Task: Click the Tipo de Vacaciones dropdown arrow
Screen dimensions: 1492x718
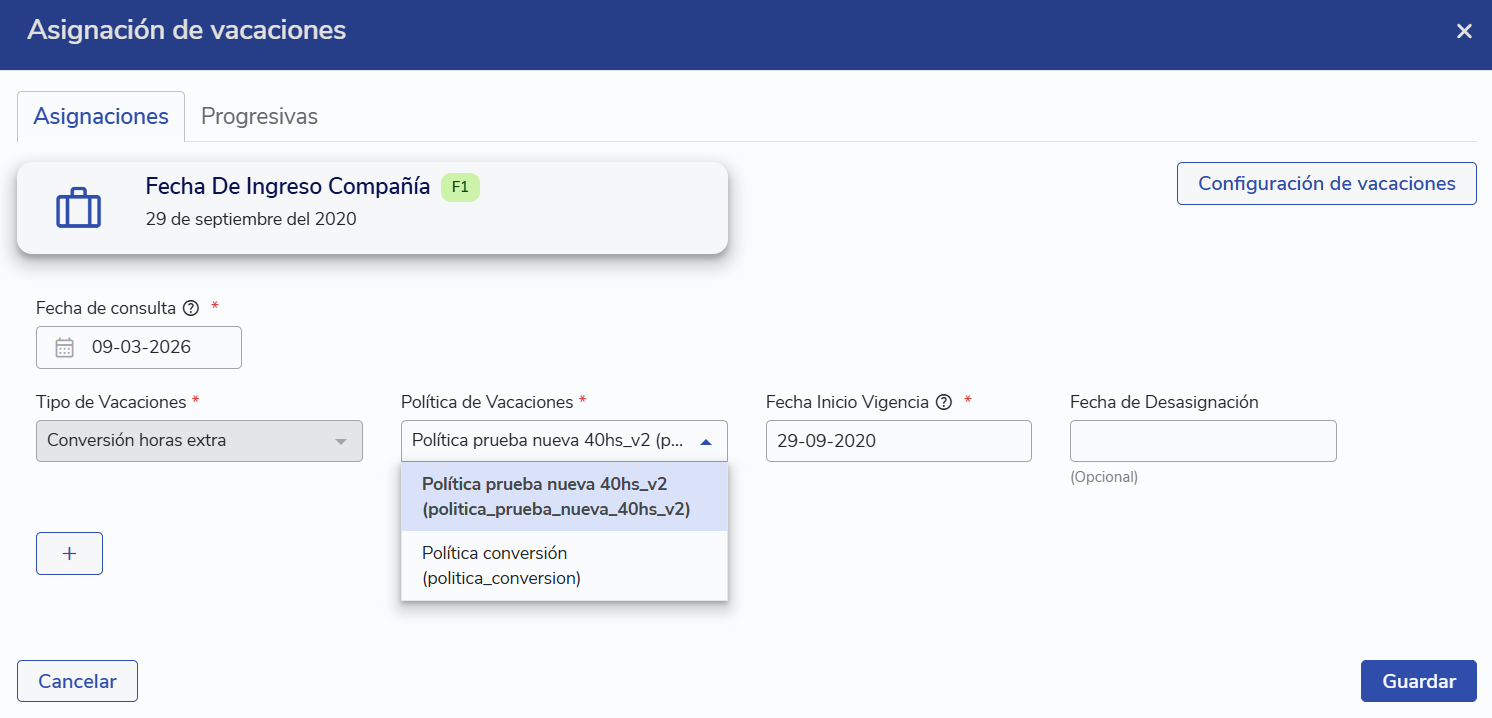Action: [341, 441]
